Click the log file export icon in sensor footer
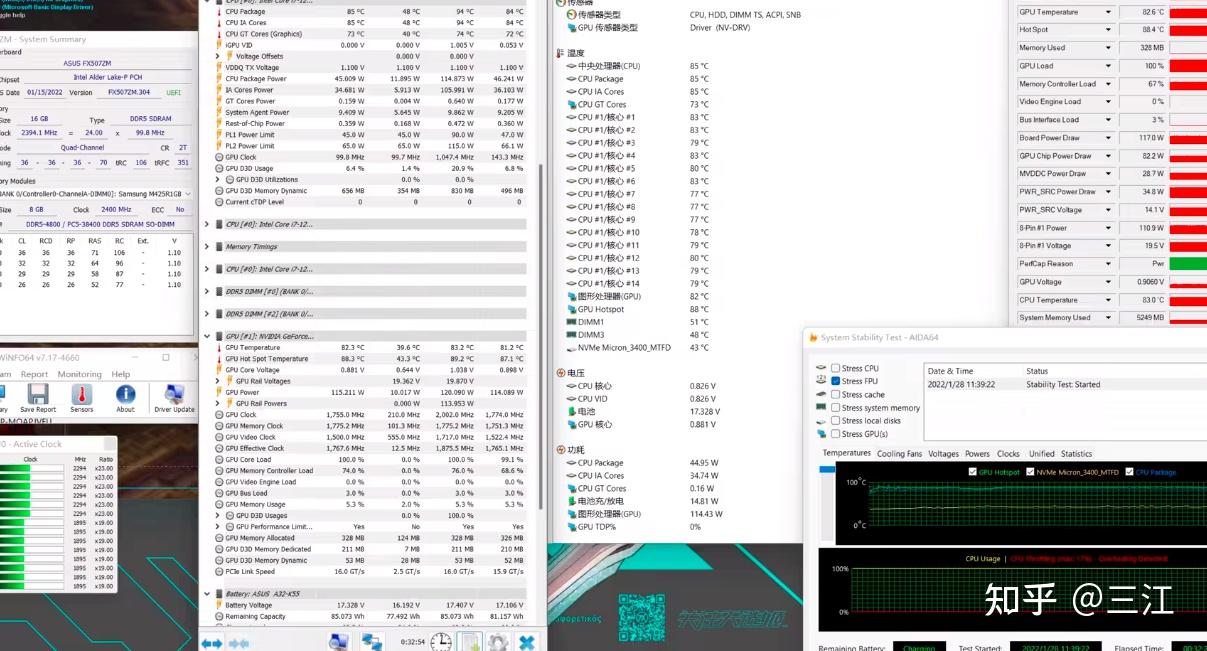Image resolution: width=1207 pixels, height=651 pixels. click(x=470, y=642)
